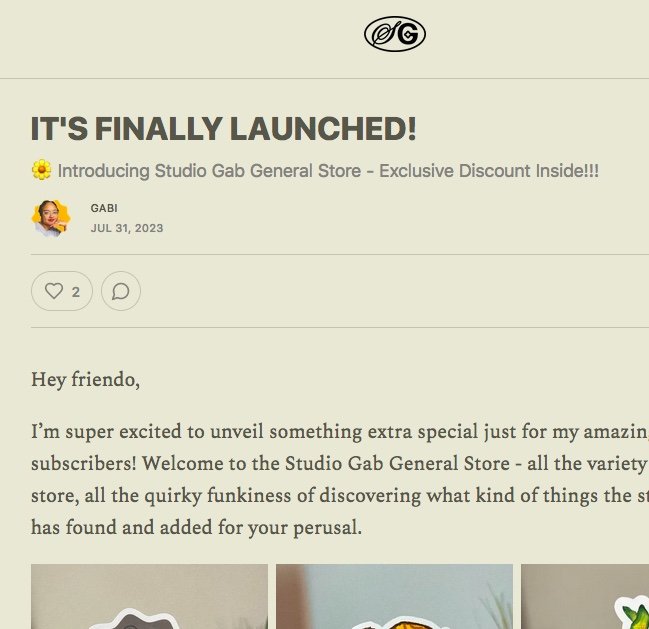The image size is (649, 629).
Task: Click the JUL 31, 2023 post date
Action: pyautogui.click(x=127, y=228)
